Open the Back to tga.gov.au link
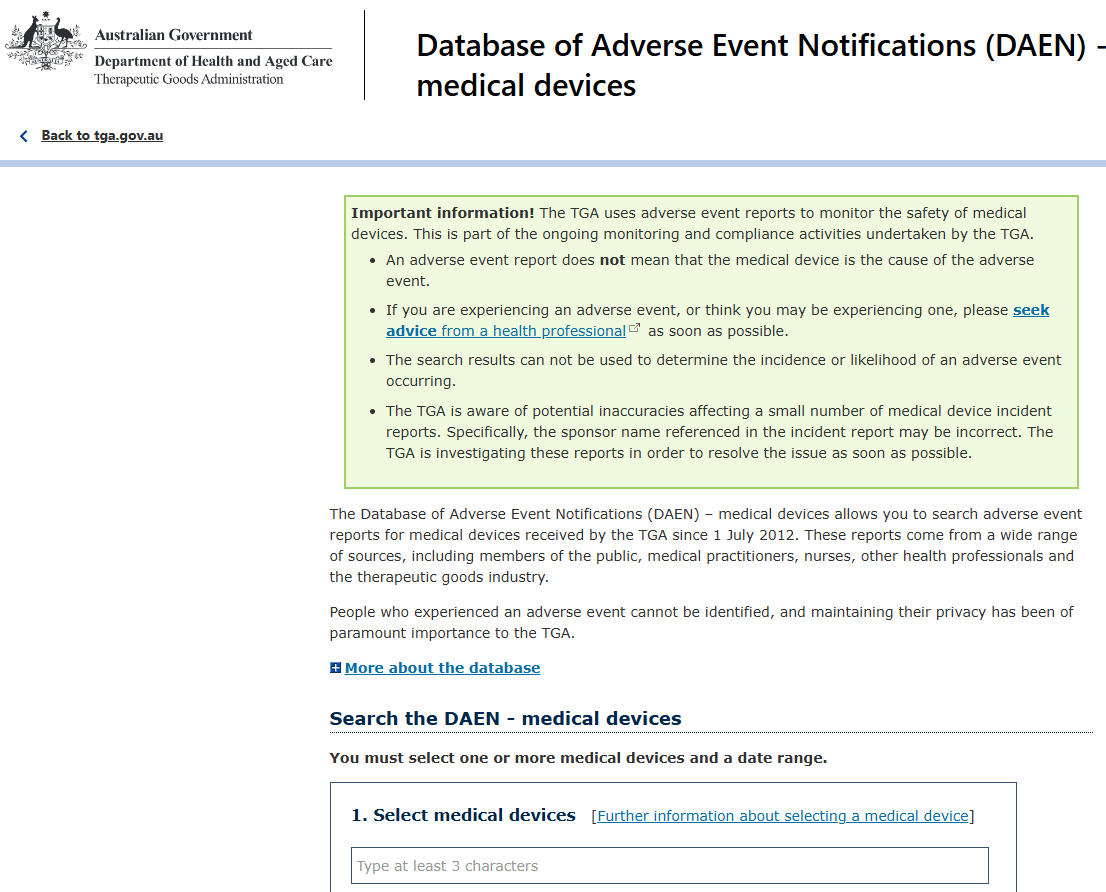 [102, 135]
